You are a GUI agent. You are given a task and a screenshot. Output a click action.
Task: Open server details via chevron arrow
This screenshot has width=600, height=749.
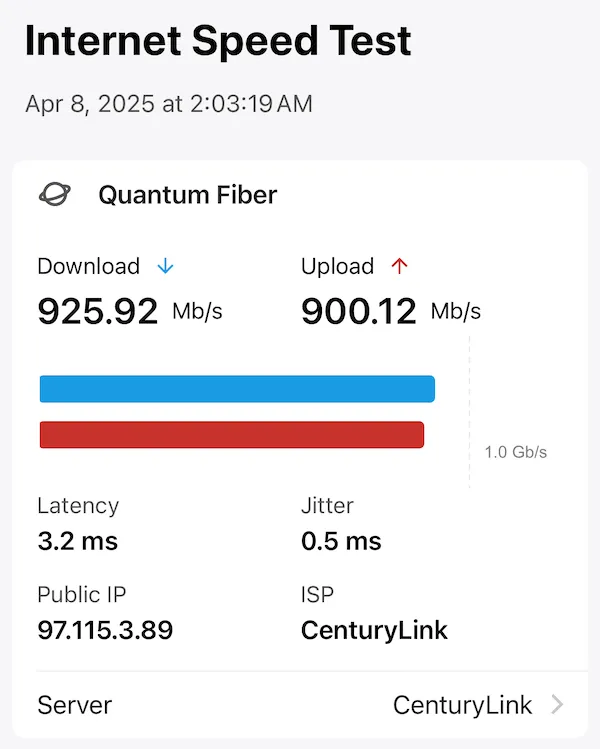pyautogui.click(x=557, y=705)
